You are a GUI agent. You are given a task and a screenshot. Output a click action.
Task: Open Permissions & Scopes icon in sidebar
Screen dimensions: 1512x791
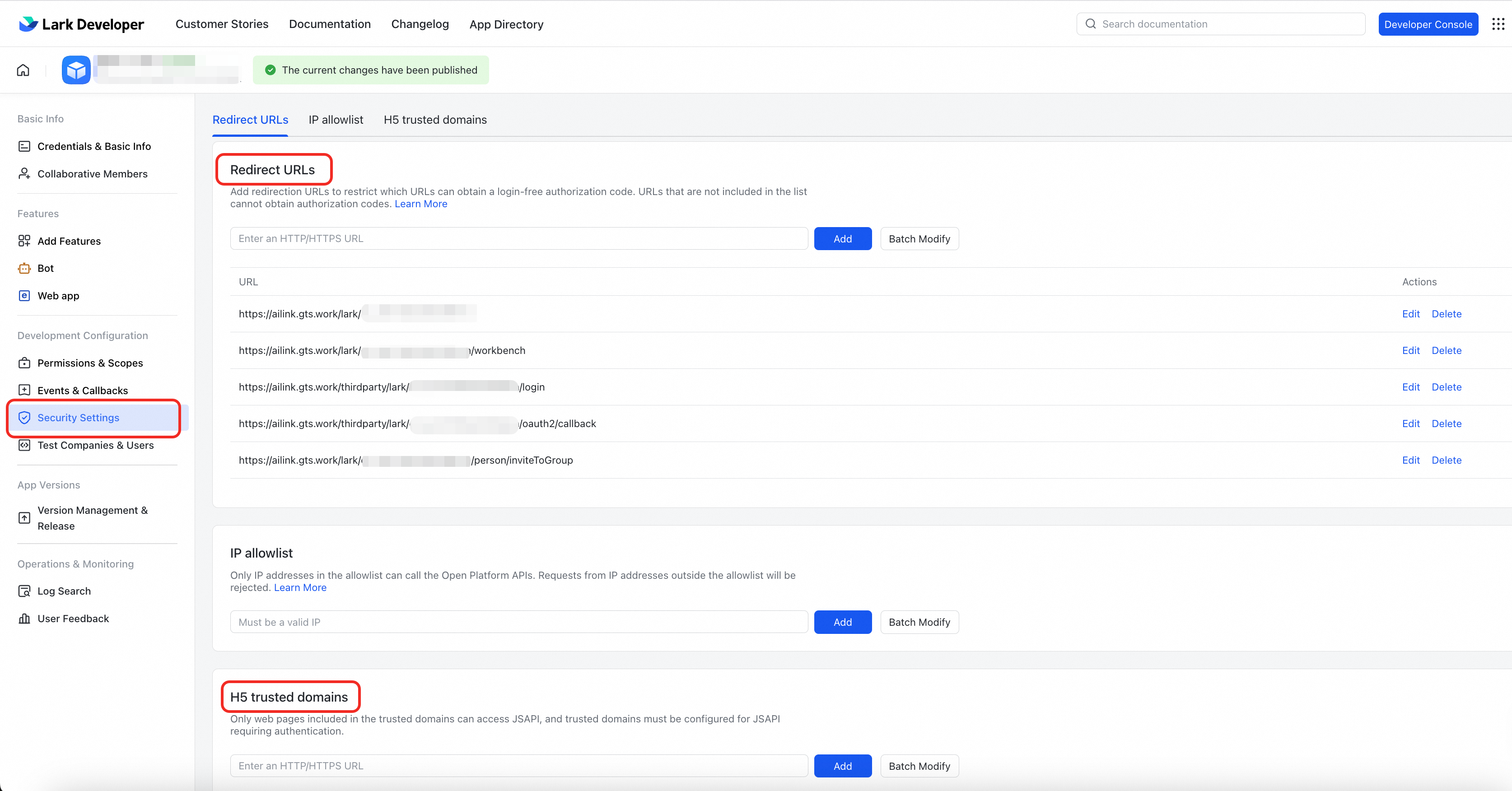coord(24,363)
